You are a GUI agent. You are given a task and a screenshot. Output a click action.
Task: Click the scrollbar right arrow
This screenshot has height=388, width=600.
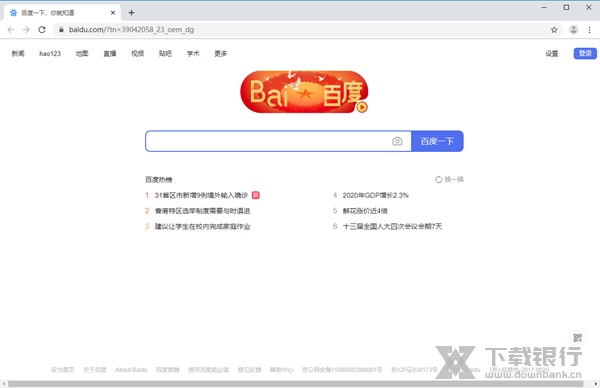(x=596, y=384)
